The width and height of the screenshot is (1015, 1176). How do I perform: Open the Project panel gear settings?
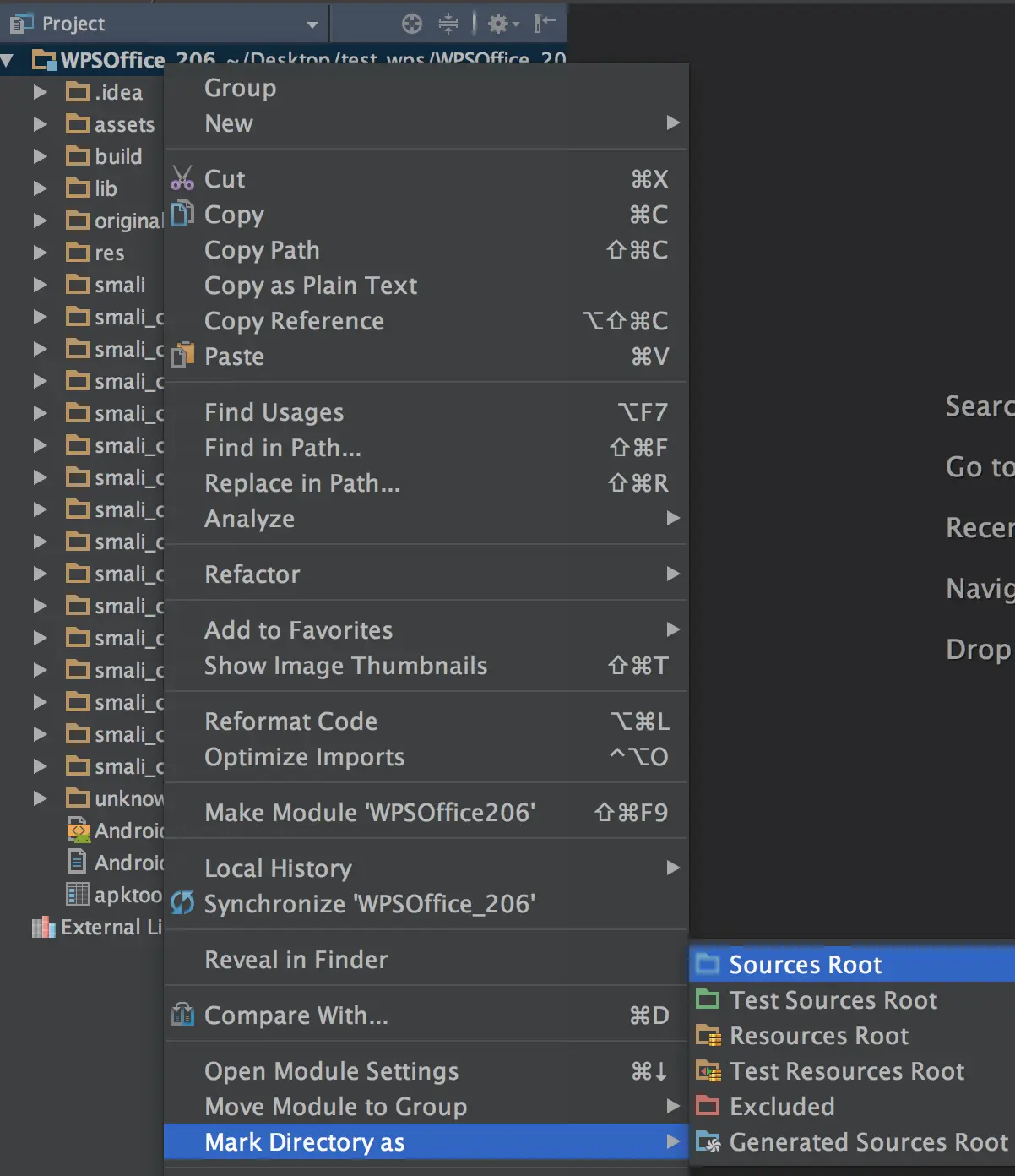click(x=503, y=24)
